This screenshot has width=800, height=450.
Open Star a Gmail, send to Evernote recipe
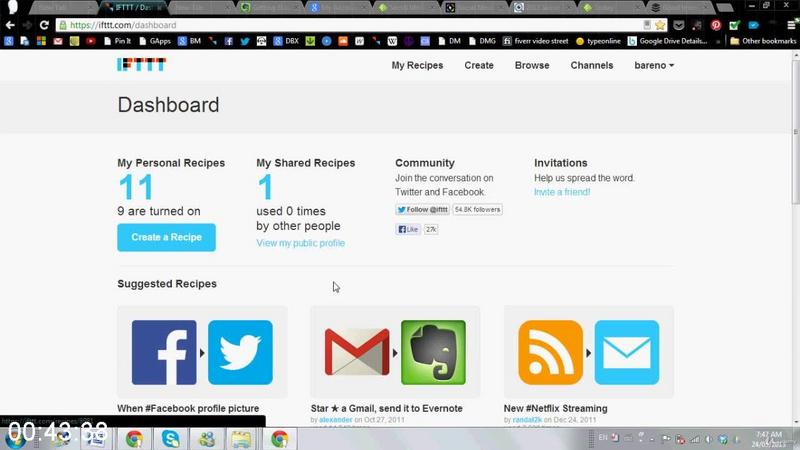[x=387, y=408]
